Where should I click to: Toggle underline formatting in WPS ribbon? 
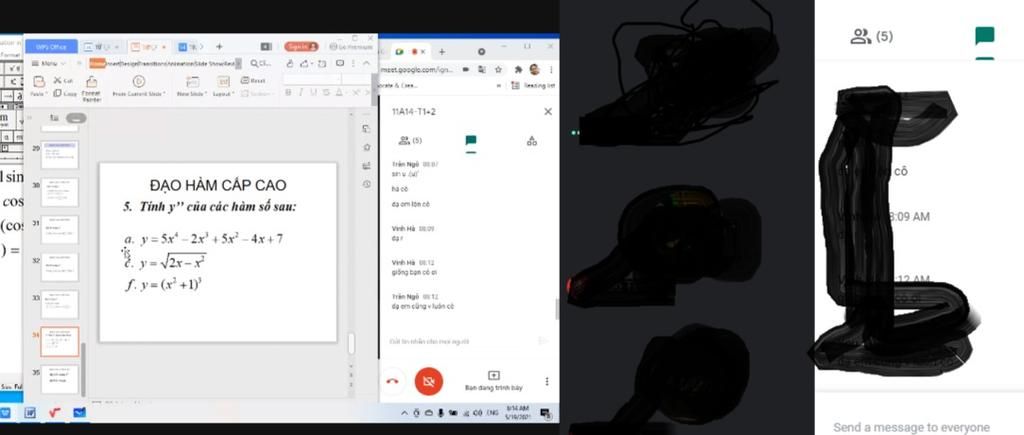click(x=312, y=93)
